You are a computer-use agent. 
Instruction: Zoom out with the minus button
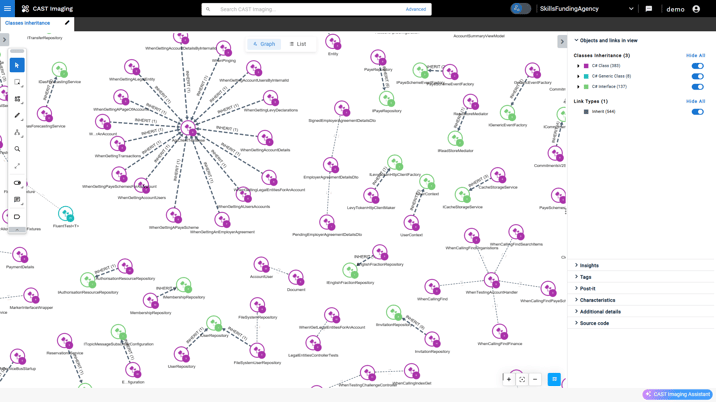click(535, 380)
